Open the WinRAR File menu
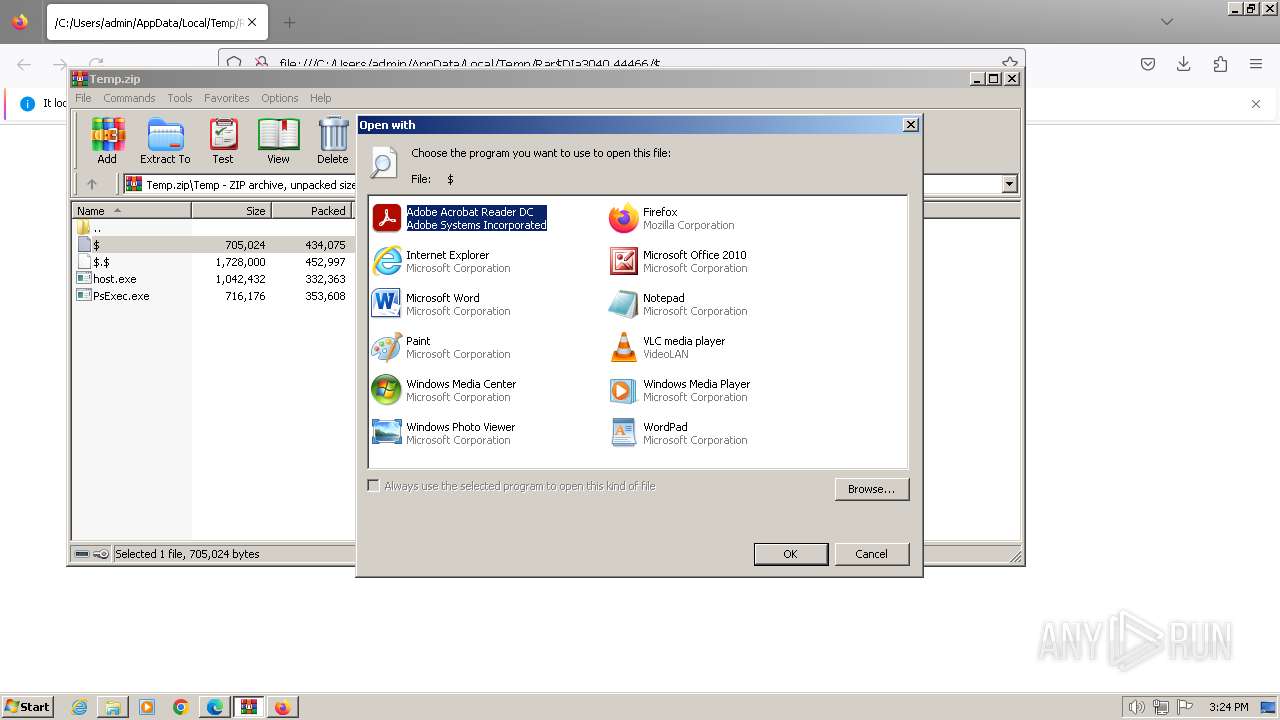This screenshot has width=1280, height=720. click(83, 98)
